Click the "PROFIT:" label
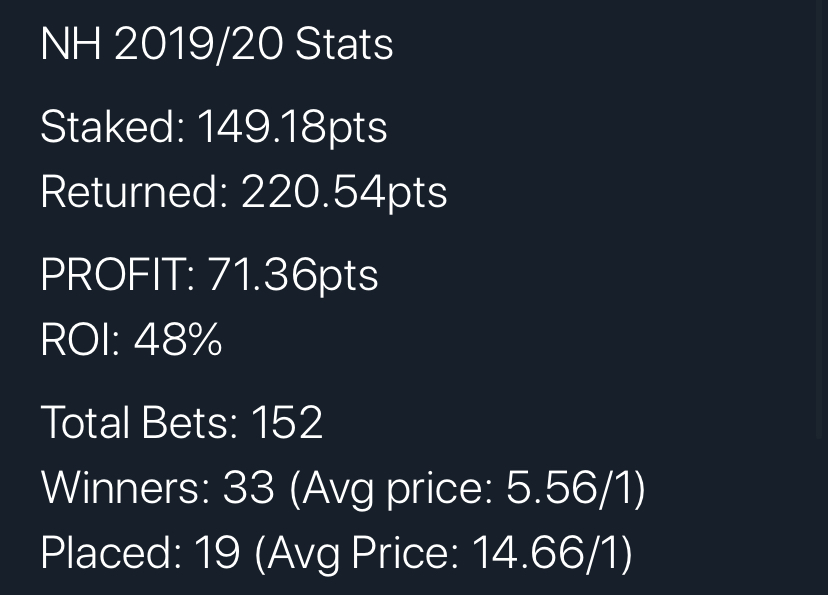This screenshot has height=595, width=828. (x=118, y=275)
